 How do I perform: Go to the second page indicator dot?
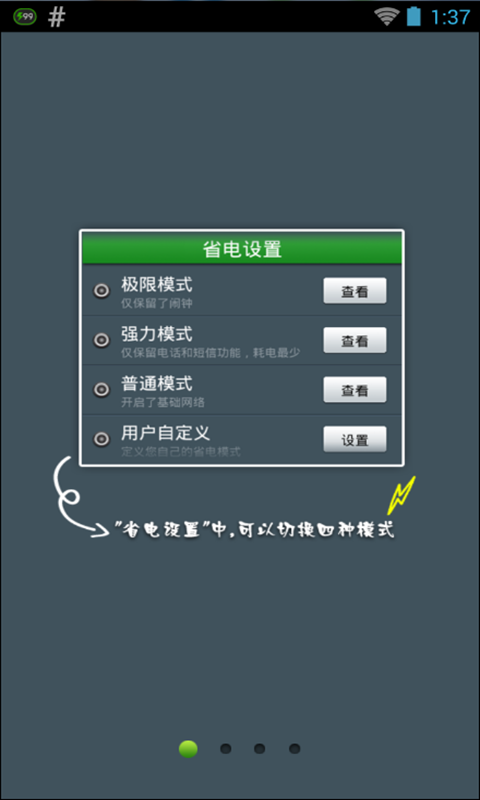click(x=225, y=749)
